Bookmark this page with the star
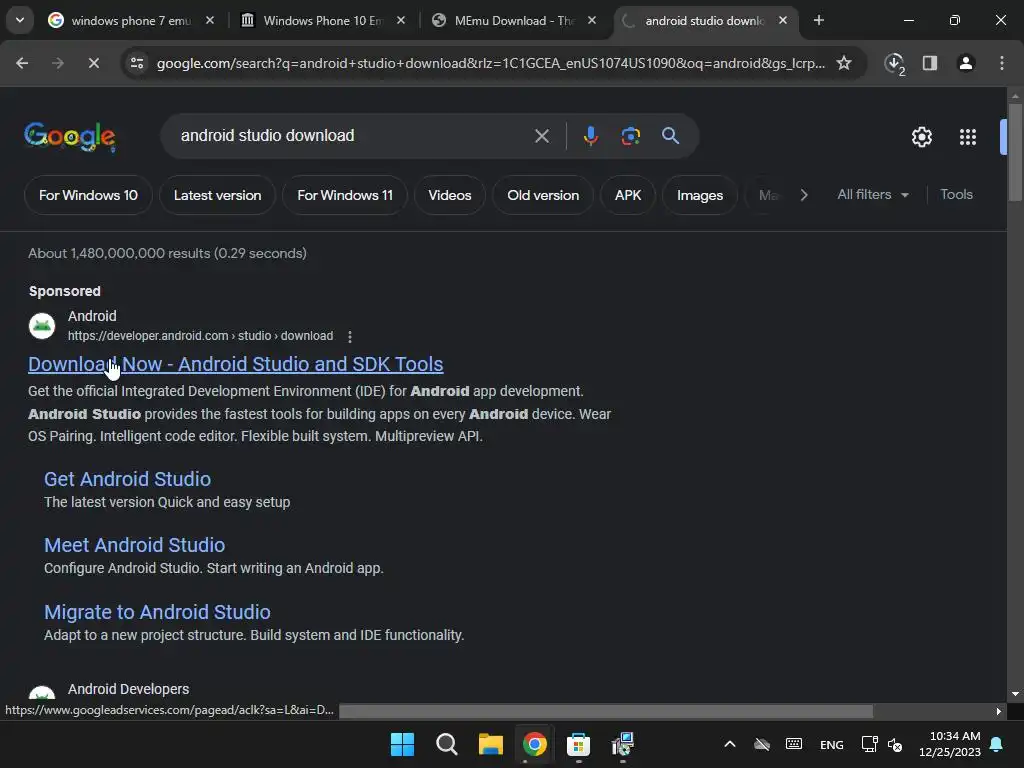This screenshot has width=1024, height=768. pyautogui.click(x=844, y=63)
